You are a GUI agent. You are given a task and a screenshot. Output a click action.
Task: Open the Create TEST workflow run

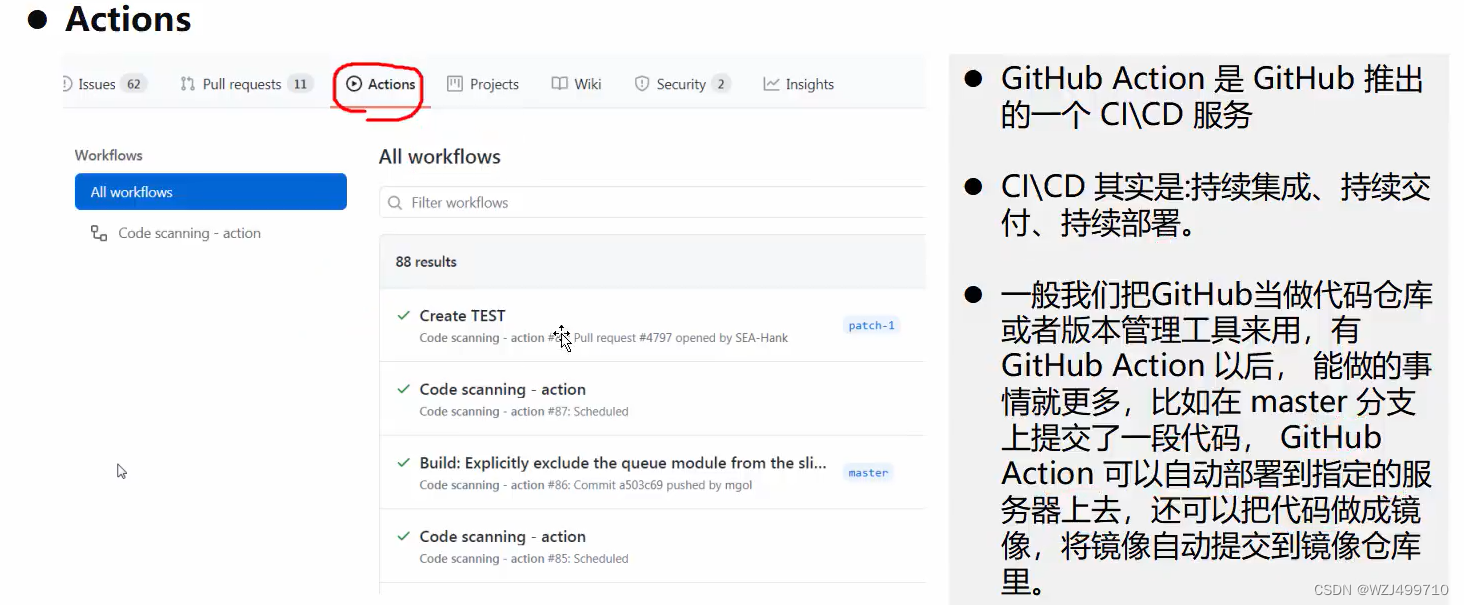[462, 315]
